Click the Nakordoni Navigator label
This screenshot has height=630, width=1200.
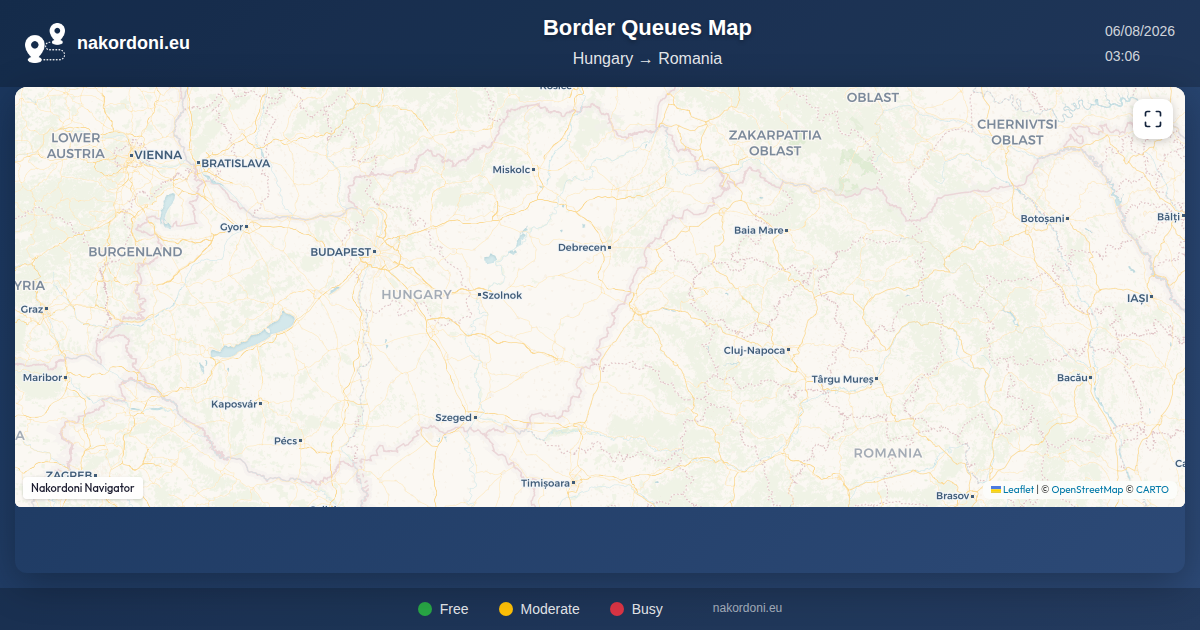(x=83, y=488)
